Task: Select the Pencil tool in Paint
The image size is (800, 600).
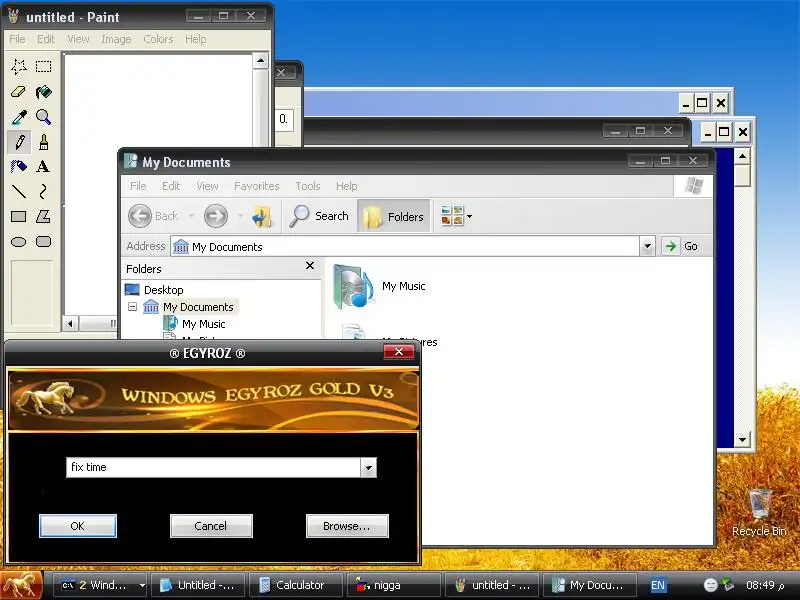Action: click(x=19, y=142)
